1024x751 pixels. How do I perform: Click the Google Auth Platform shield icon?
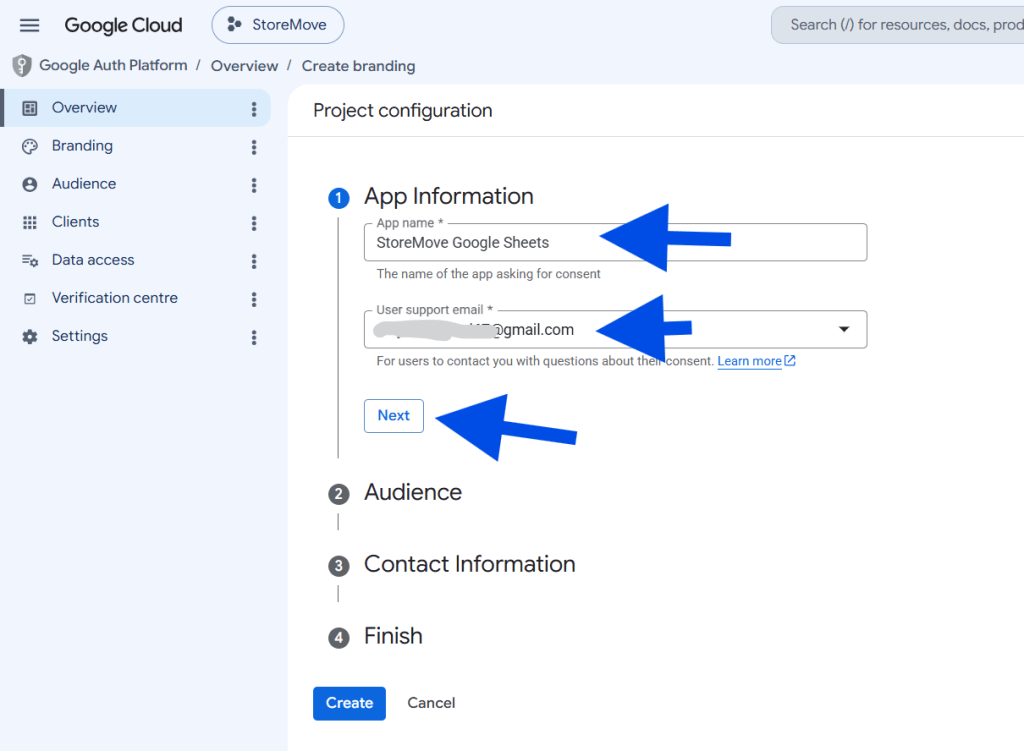tap(22, 65)
